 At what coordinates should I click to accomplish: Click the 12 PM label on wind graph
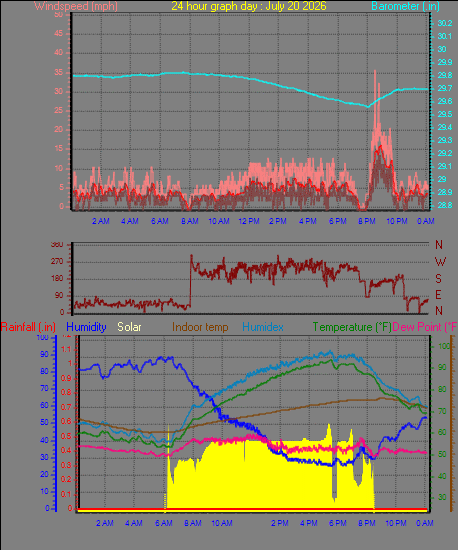[249, 221]
